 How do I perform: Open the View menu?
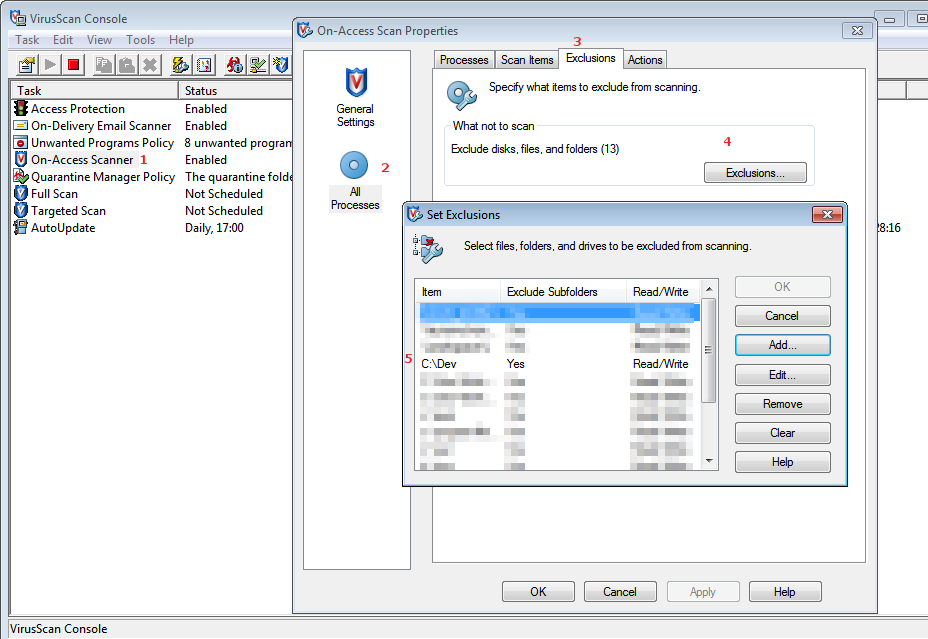click(x=99, y=40)
